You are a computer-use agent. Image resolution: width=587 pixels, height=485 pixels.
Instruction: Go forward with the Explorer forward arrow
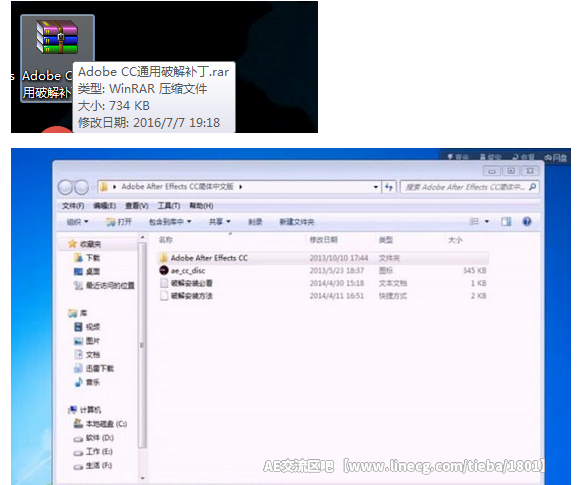[x=81, y=187]
